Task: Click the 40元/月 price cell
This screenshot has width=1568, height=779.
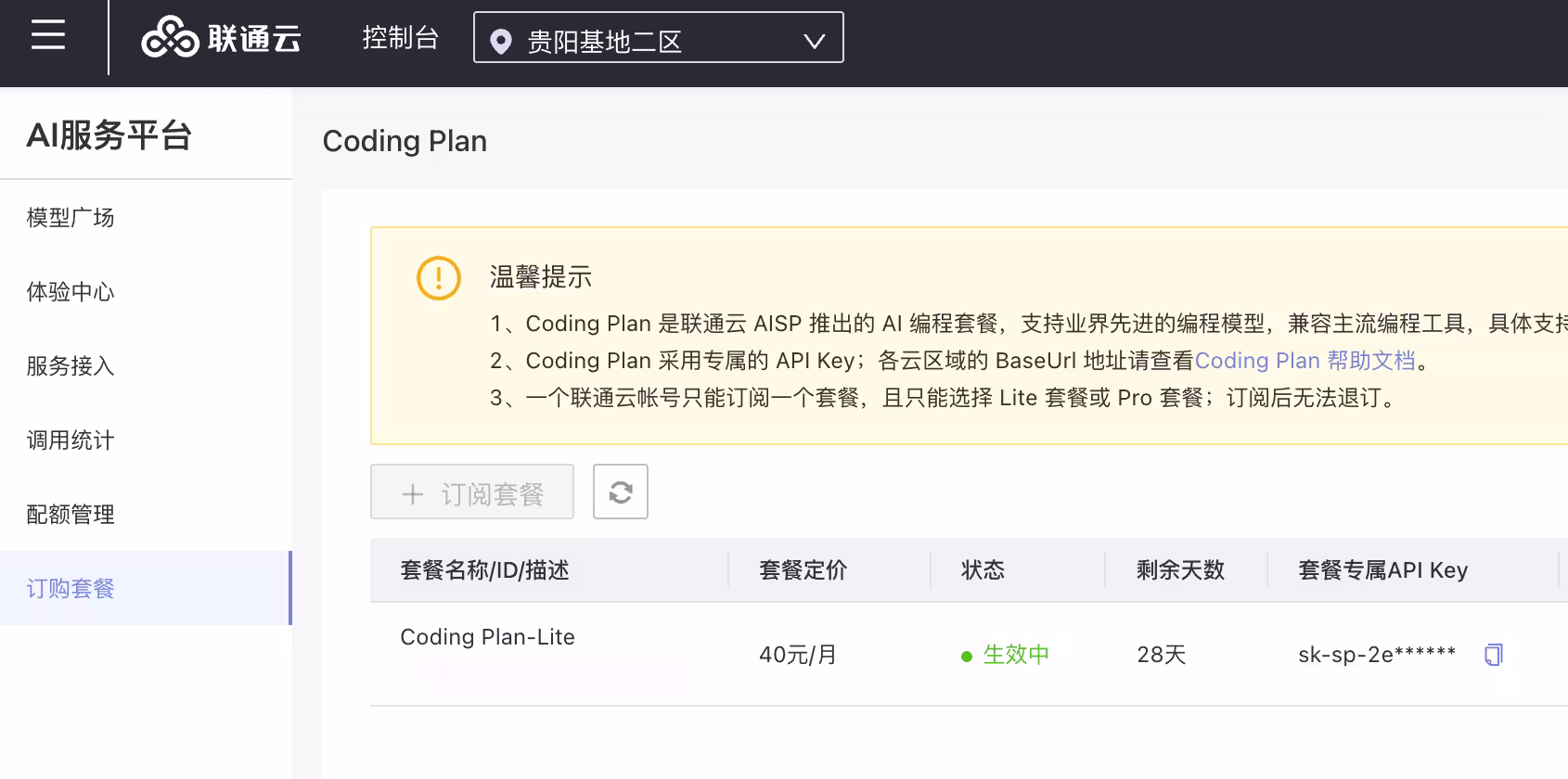Action: tap(797, 655)
